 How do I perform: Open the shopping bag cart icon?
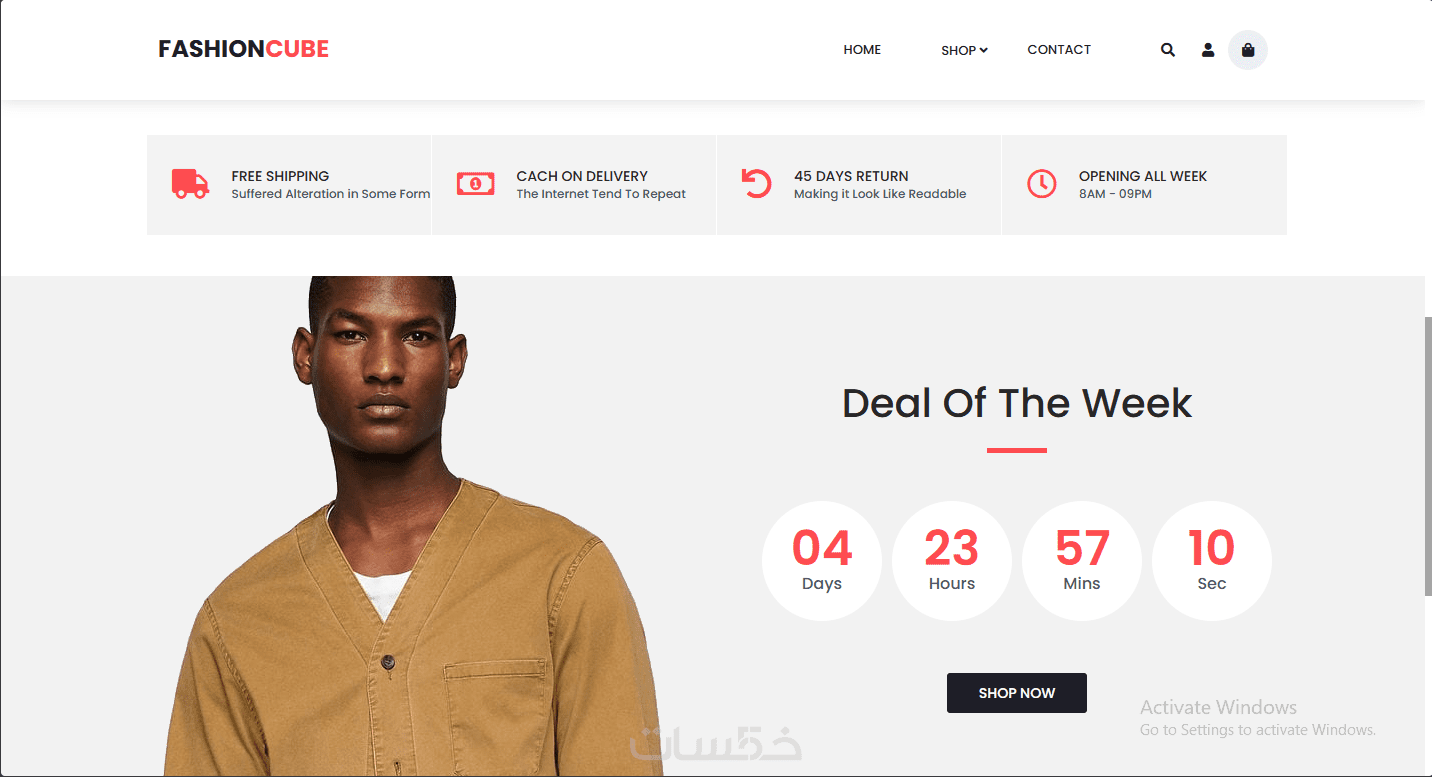[1248, 50]
